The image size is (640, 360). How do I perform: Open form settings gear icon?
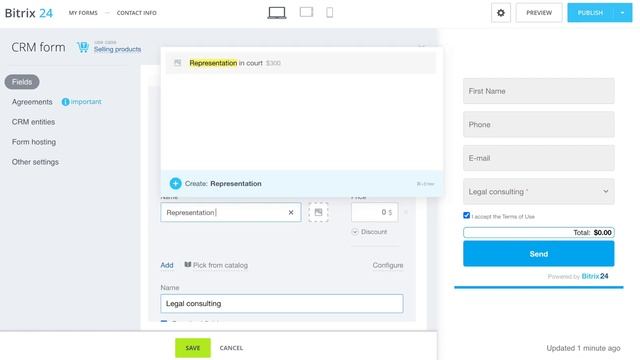tap(501, 13)
